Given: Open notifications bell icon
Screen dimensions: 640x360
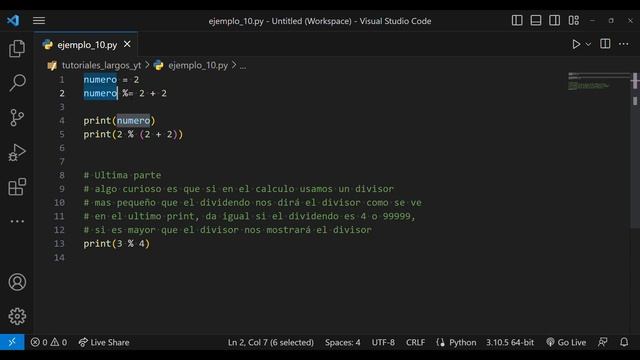Looking at the screenshot, I should pos(624,342).
